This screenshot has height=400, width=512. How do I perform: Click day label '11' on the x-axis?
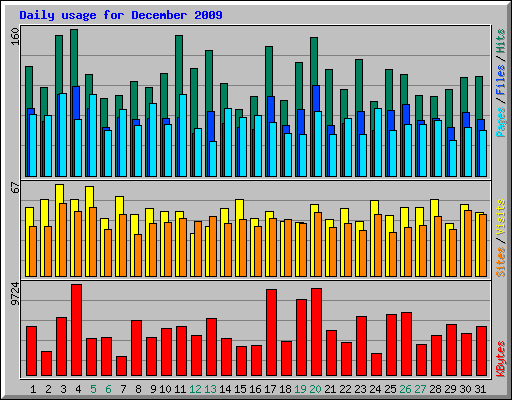point(180,389)
